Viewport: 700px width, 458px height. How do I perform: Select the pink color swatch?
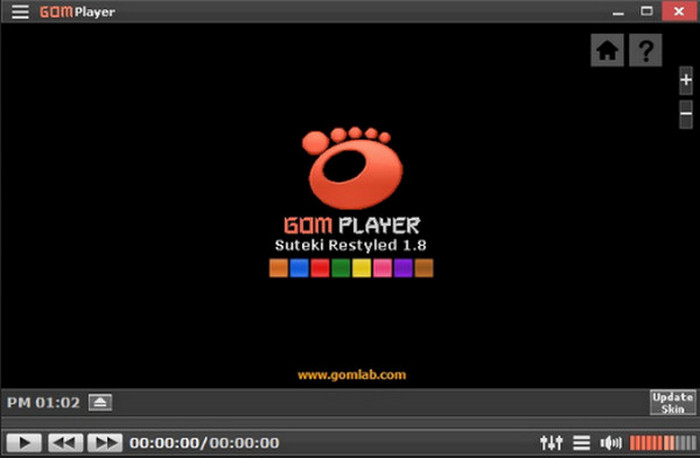tap(383, 268)
